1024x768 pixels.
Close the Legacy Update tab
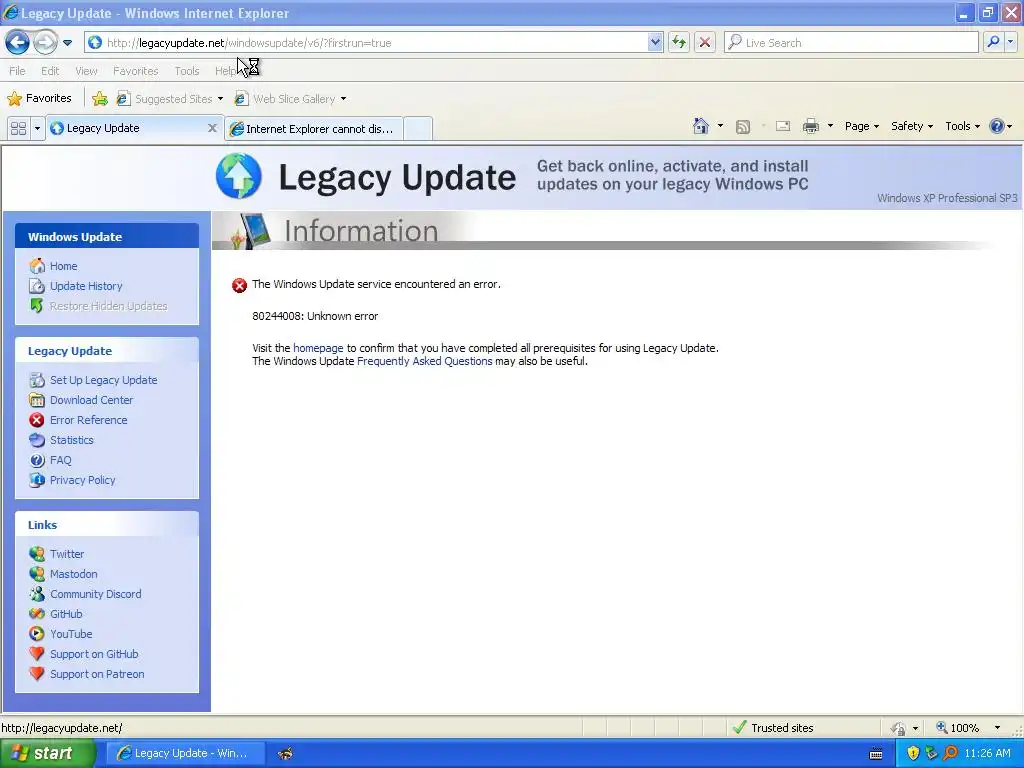coord(212,128)
